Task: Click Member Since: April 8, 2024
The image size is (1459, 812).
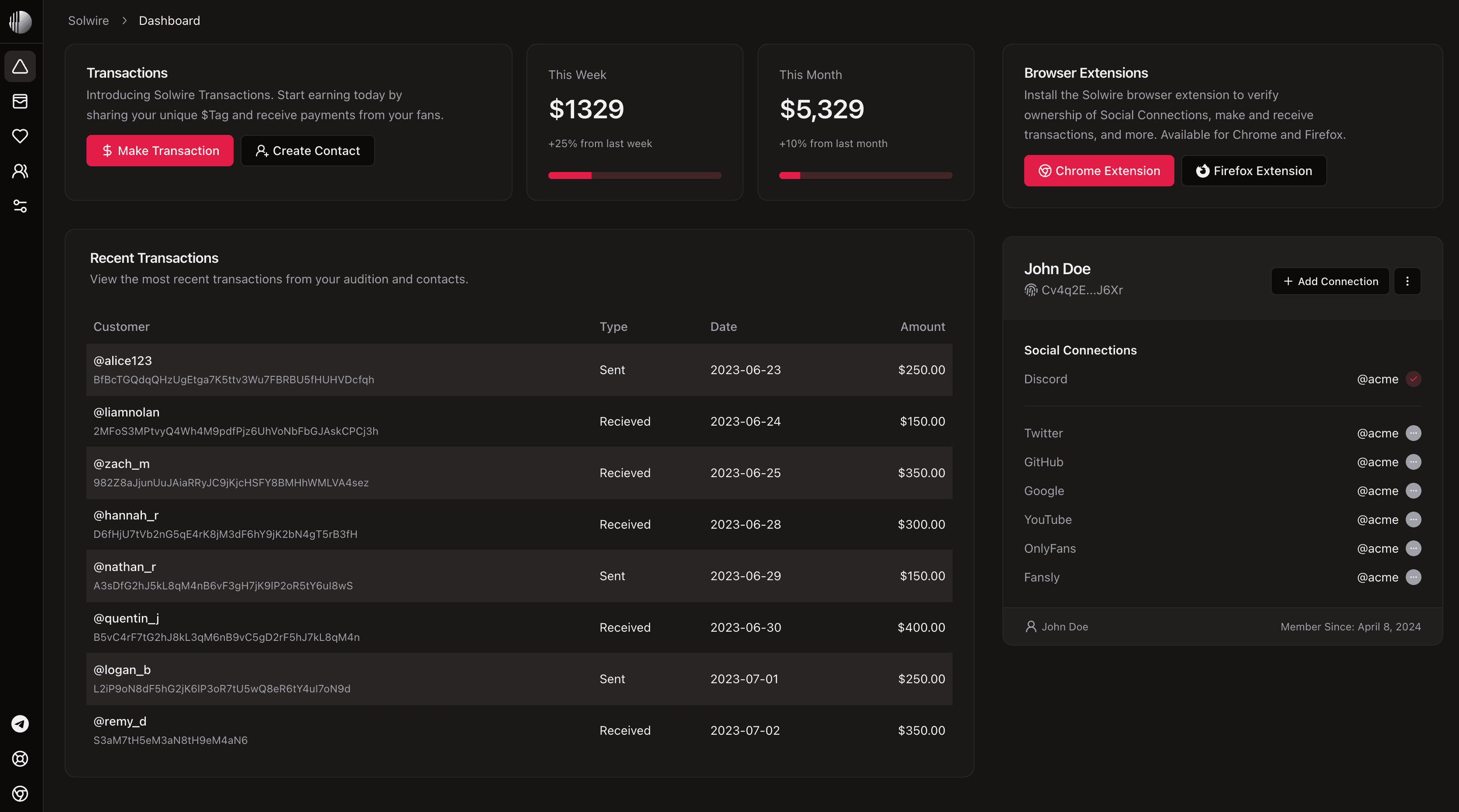Action: pyautogui.click(x=1350, y=627)
